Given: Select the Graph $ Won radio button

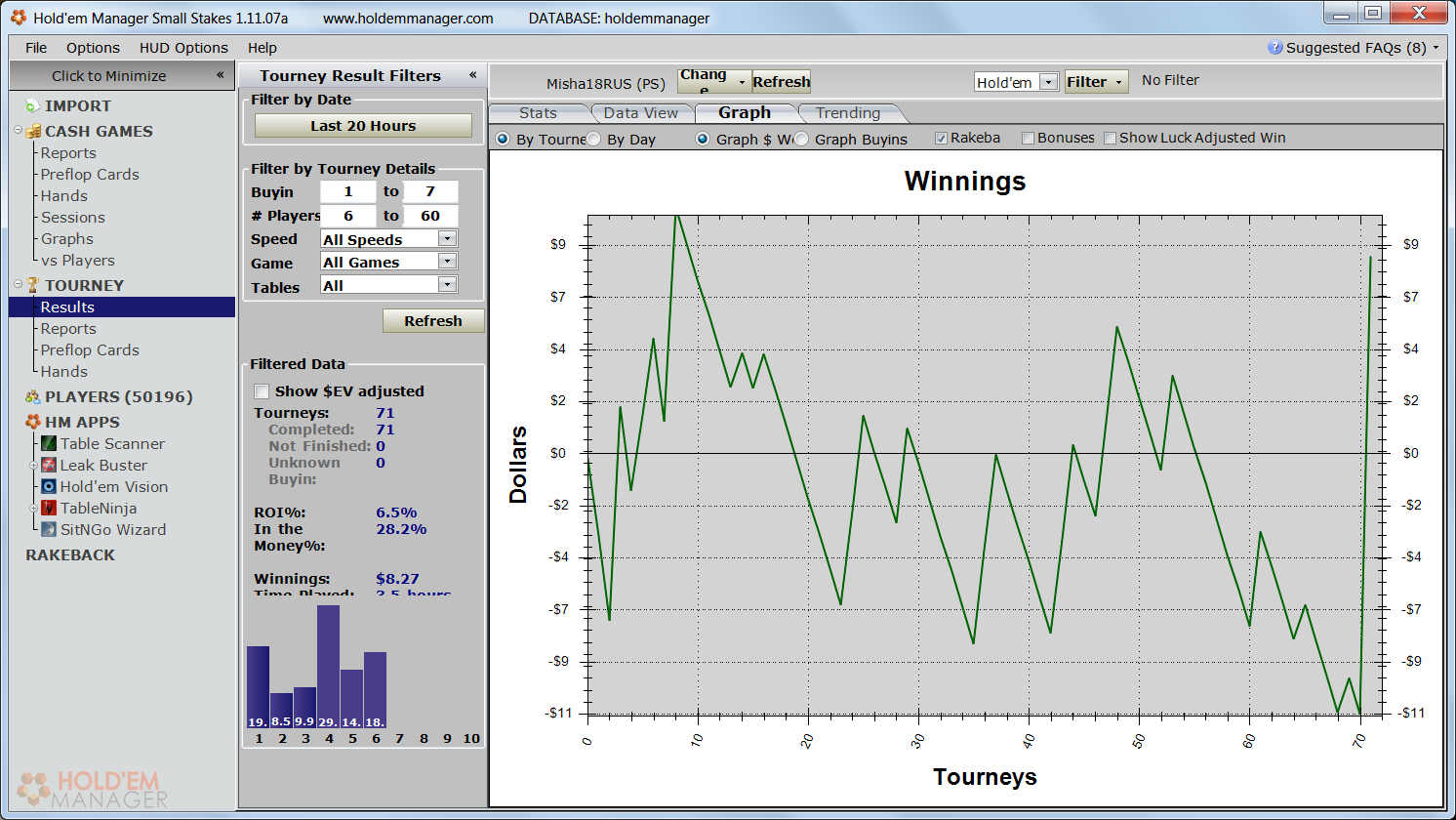Looking at the screenshot, I should (x=703, y=139).
